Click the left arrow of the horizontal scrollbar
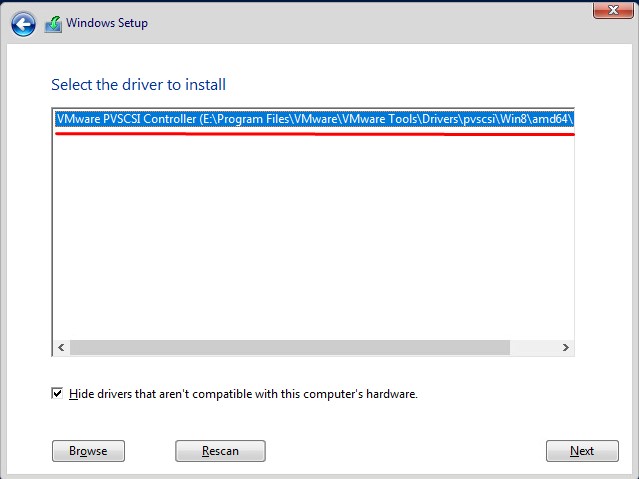The width and height of the screenshot is (639, 479). pyautogui.click(x=62, y=347)
